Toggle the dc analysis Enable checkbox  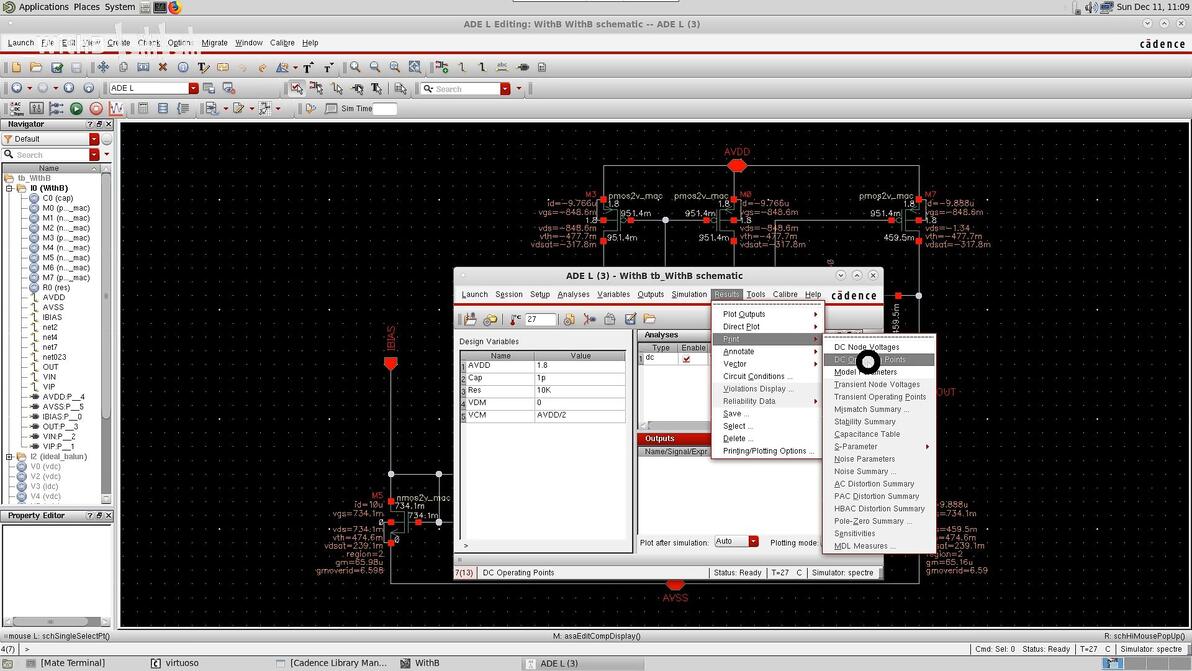coord(686,358)
